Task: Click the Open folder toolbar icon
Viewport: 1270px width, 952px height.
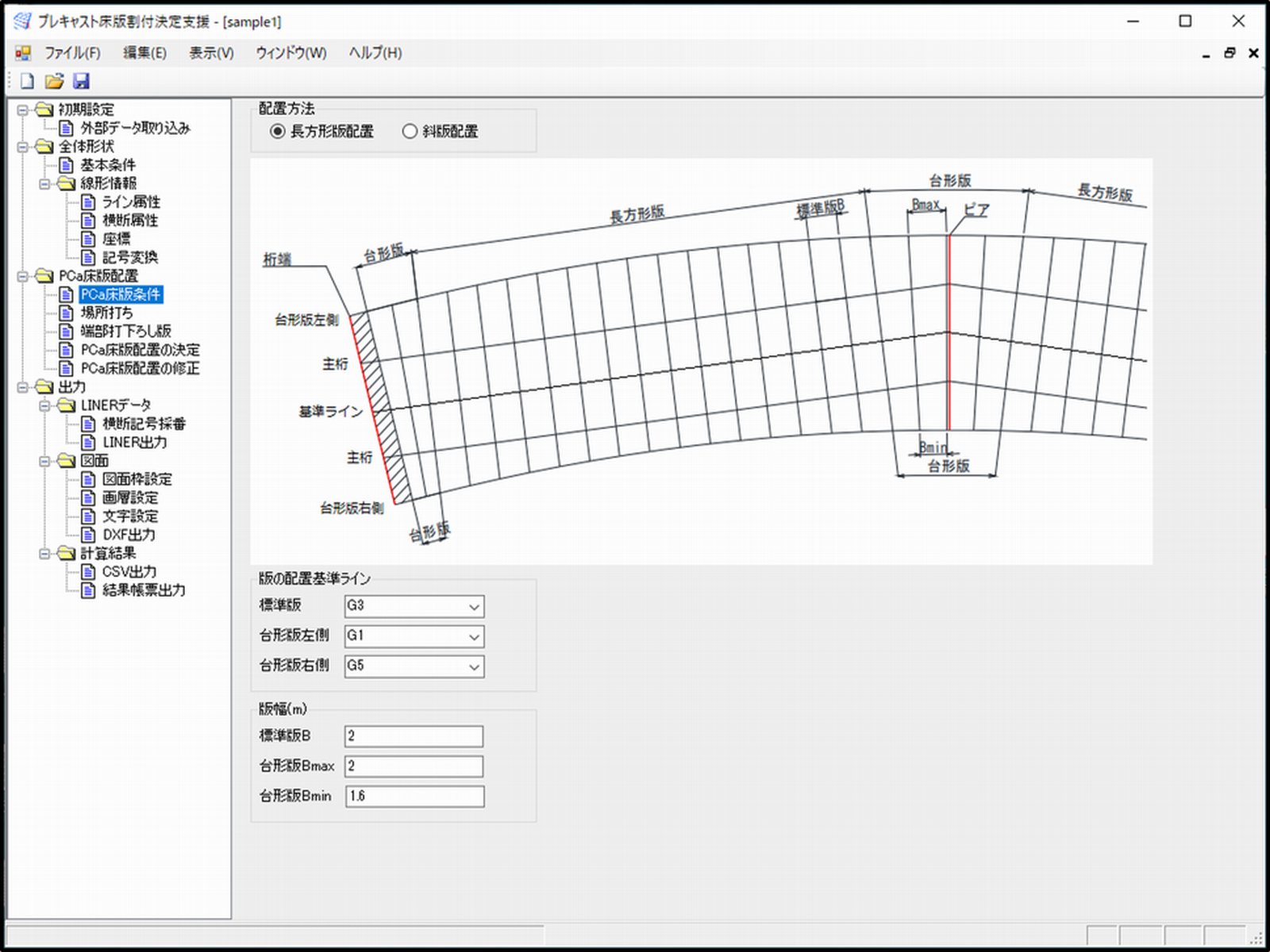Action: 54,81
